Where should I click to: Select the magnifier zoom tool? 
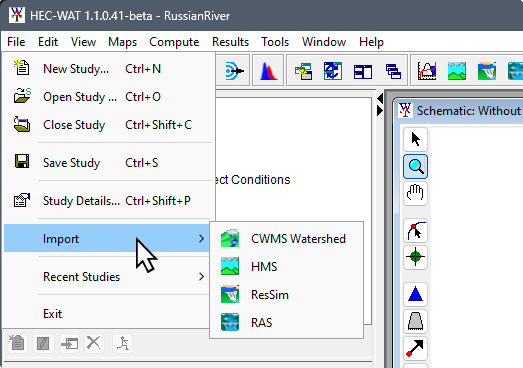[415, 166]
